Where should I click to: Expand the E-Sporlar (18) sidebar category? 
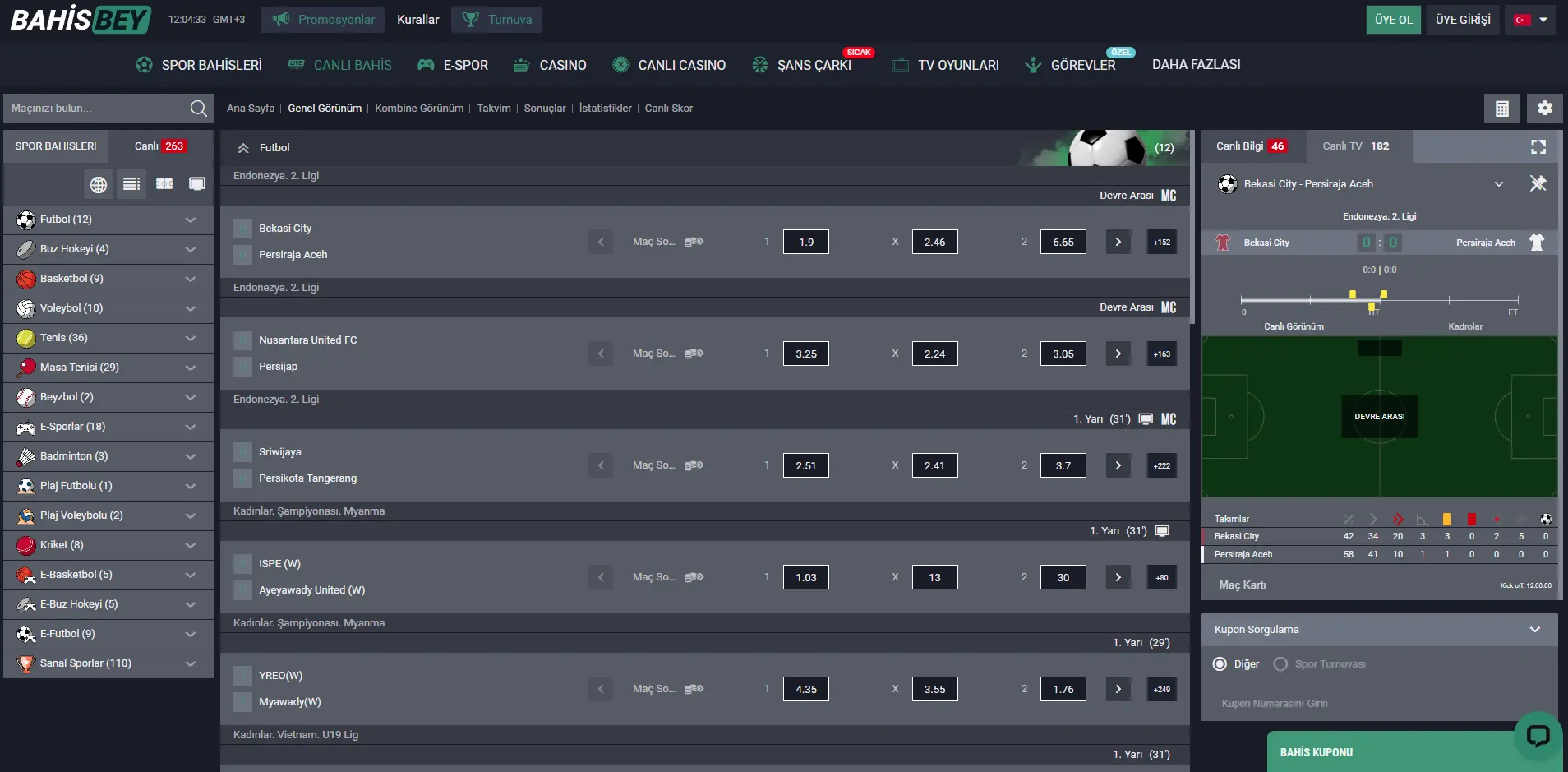(108, 427)
